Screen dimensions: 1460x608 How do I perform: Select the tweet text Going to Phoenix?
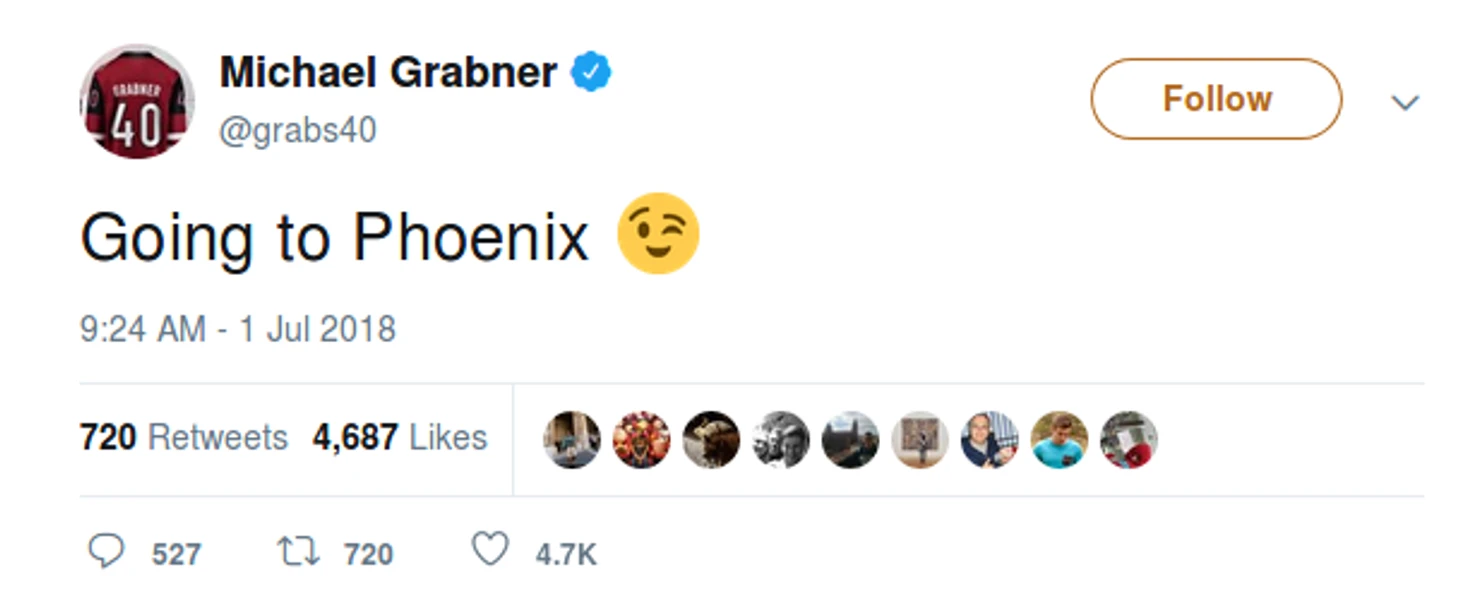click(333, 236)
